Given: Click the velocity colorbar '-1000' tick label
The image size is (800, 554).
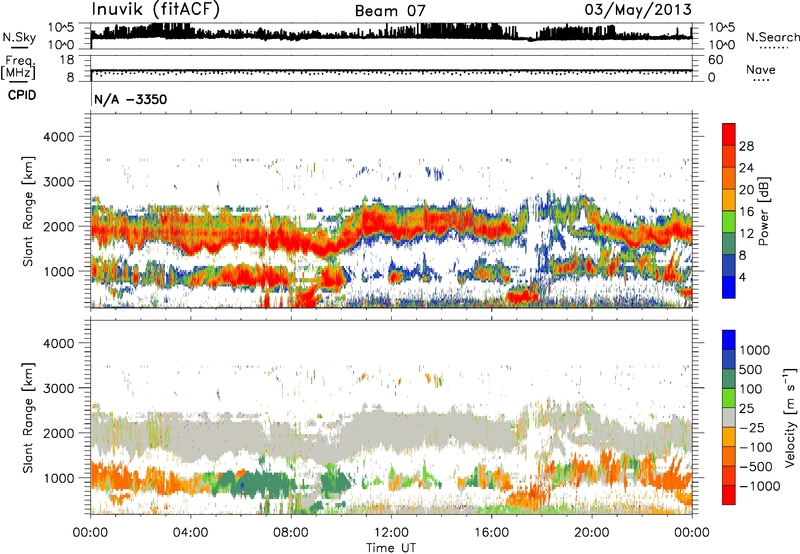Looking at the screenshot, I should 759,486.
